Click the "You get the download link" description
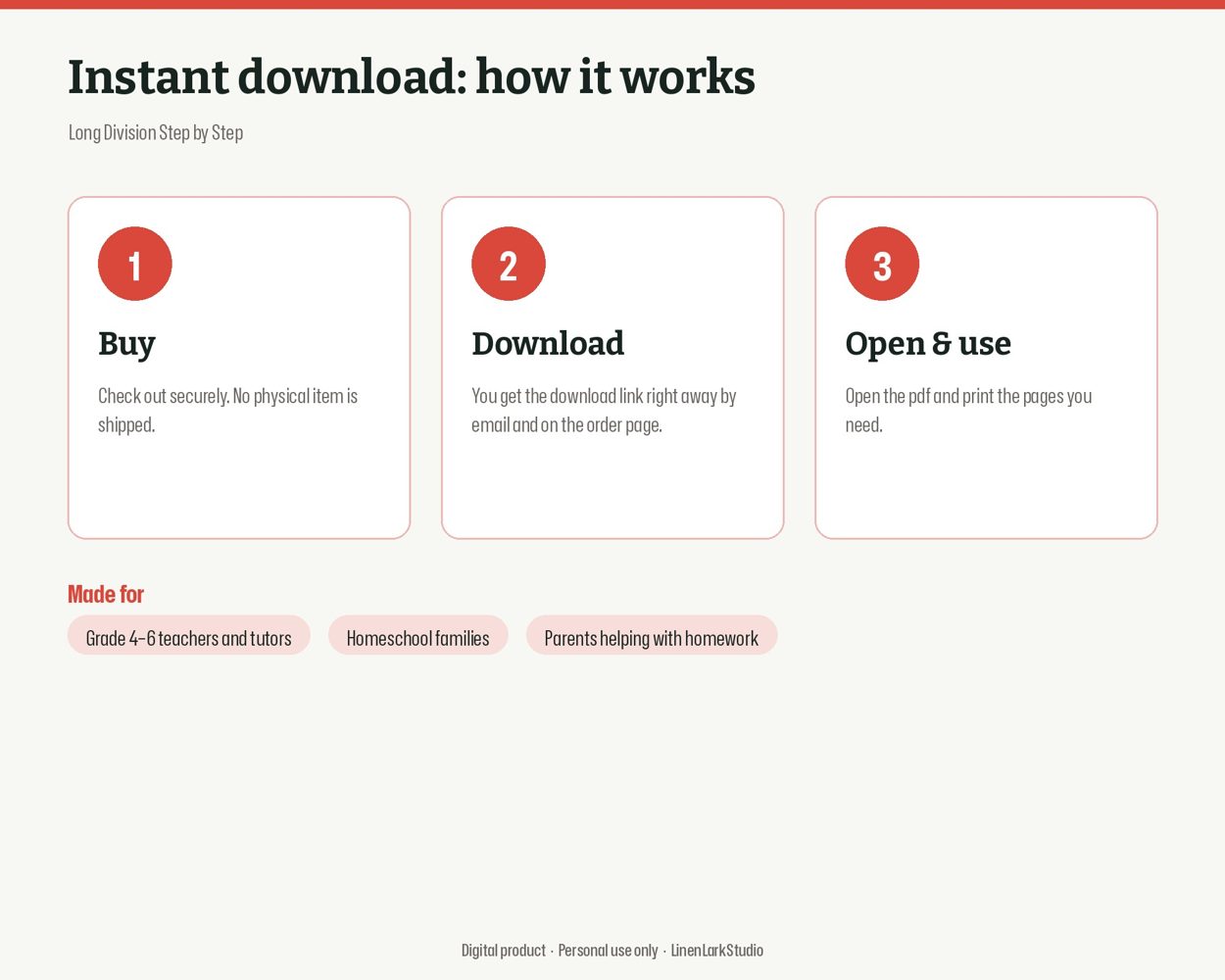 (x=604, y=410)
